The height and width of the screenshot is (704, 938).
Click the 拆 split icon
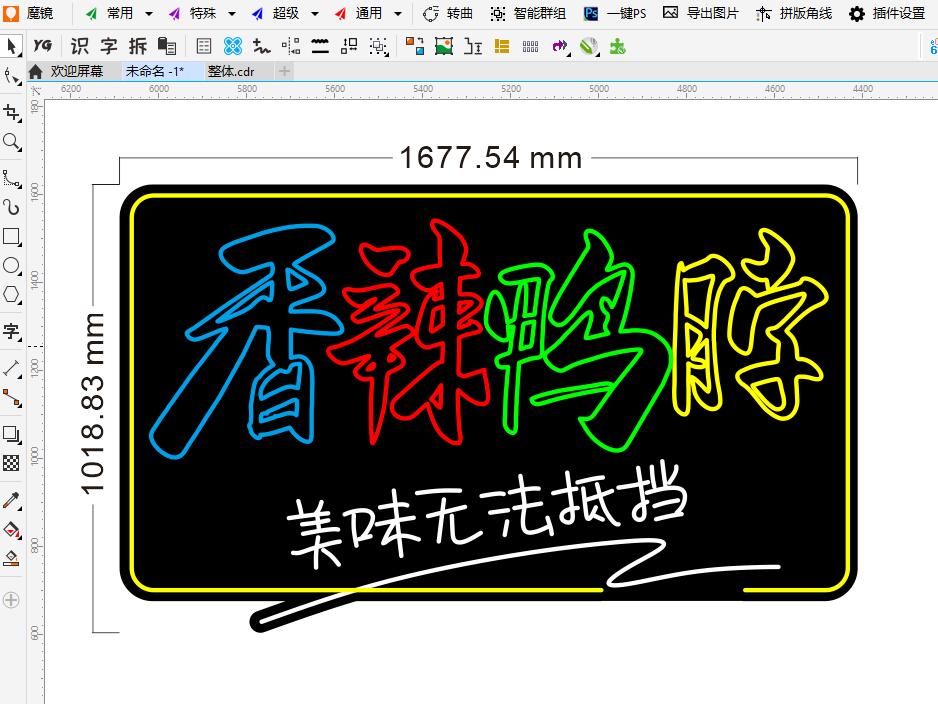click(138, 45)
